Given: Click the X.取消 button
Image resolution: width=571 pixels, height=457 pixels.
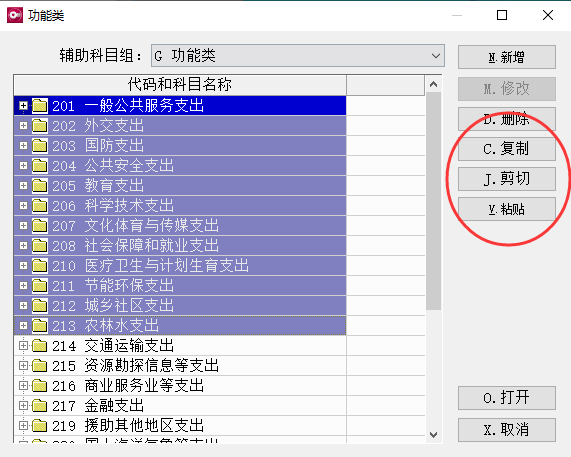Looking at the screenshot, I should click(507, 430).
